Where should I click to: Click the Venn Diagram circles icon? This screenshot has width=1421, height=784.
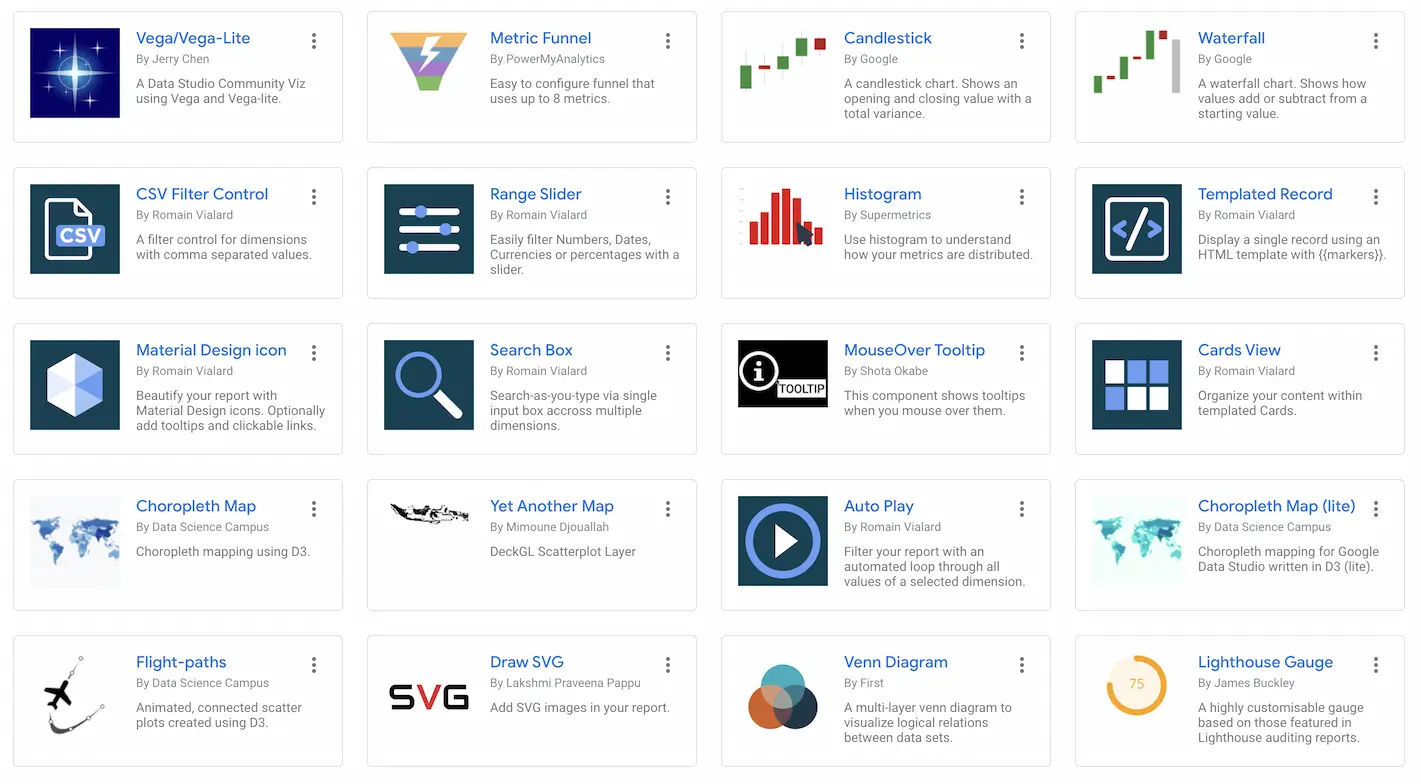pyautogui.click(x=783, y=696)
